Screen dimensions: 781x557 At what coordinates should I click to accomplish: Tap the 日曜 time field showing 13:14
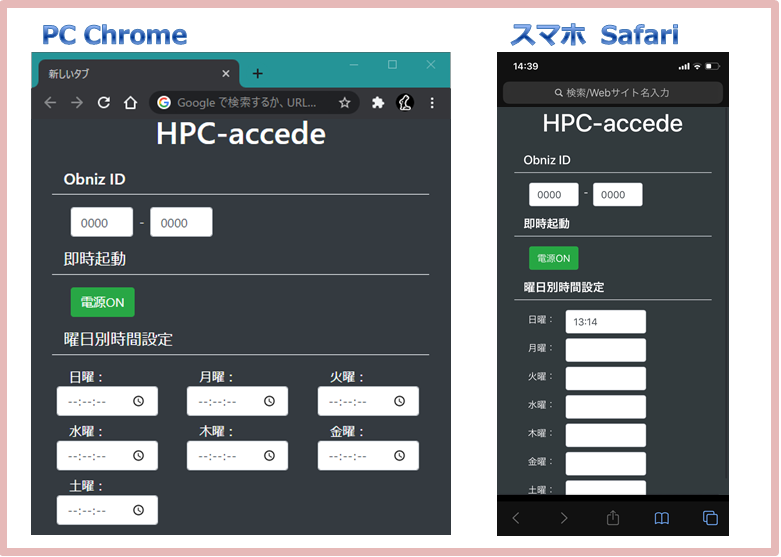605,322
